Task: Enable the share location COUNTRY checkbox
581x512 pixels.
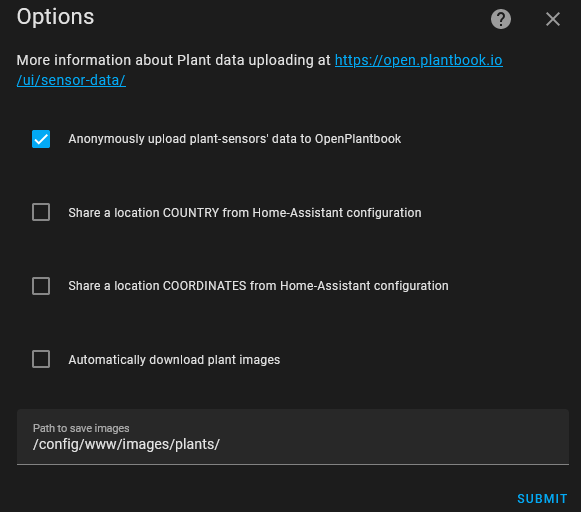Action: pos(41,212)
